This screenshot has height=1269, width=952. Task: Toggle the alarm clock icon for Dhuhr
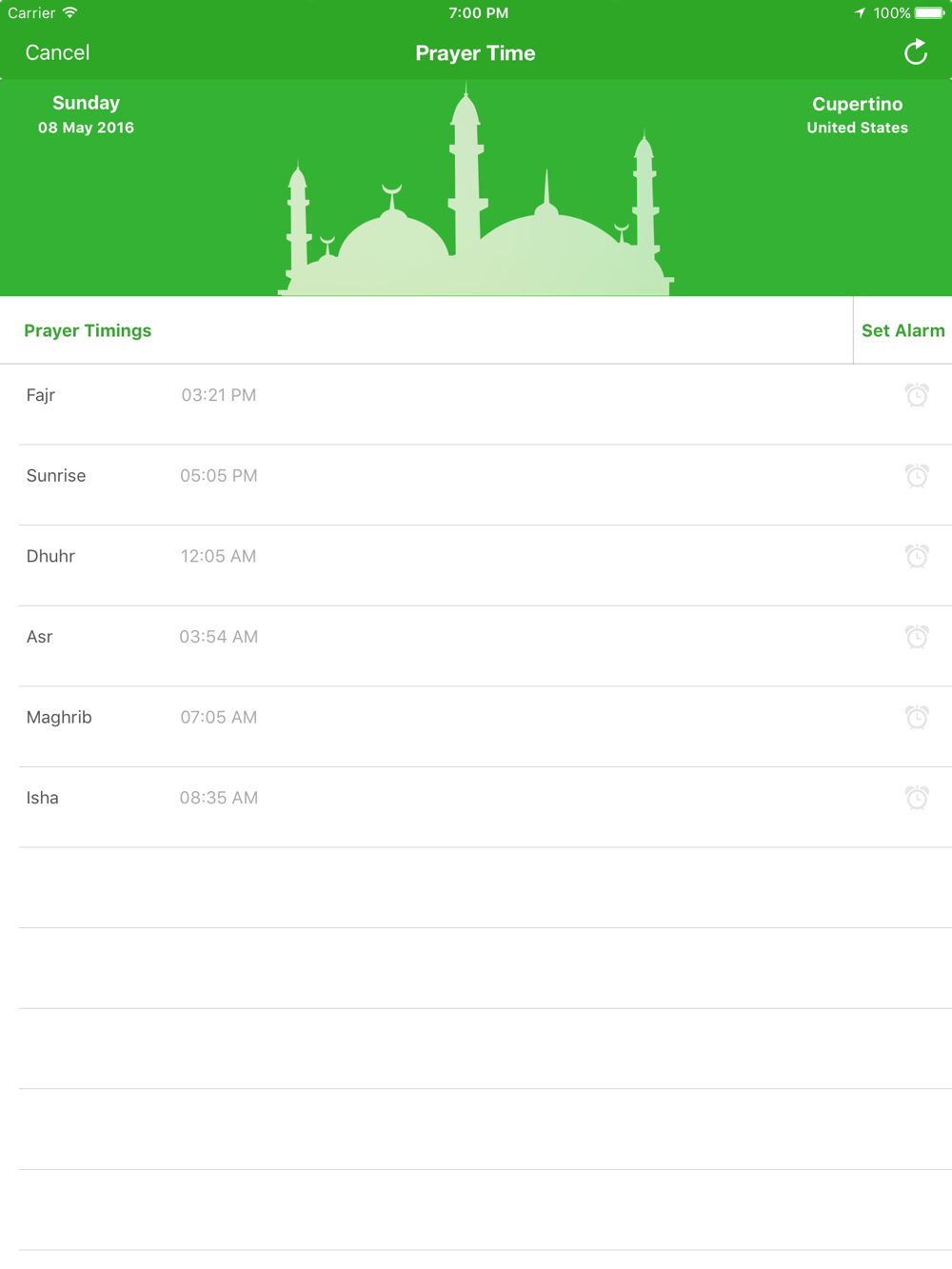917,556
